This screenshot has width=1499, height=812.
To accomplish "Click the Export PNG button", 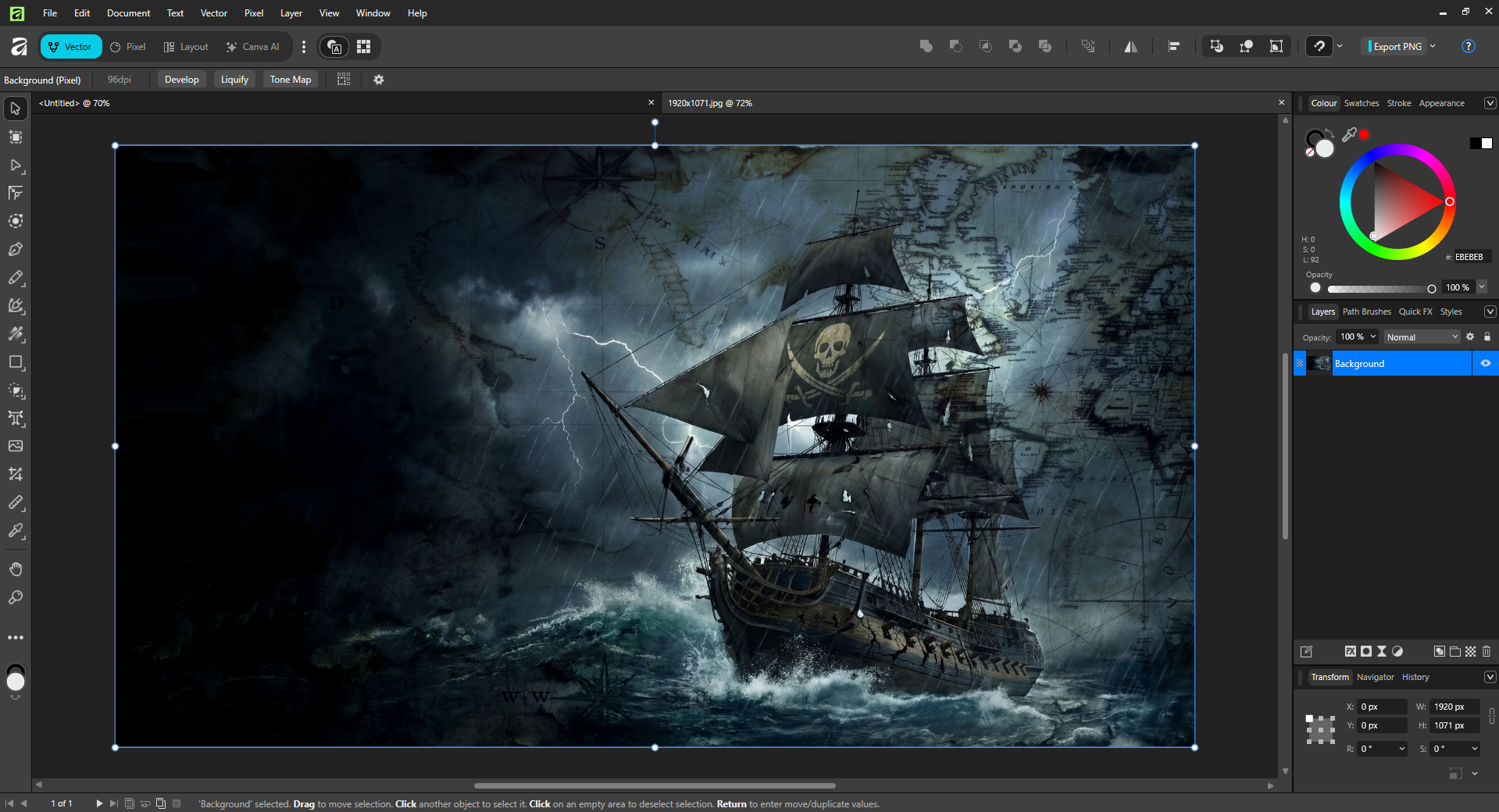I will click(1395, 47).
